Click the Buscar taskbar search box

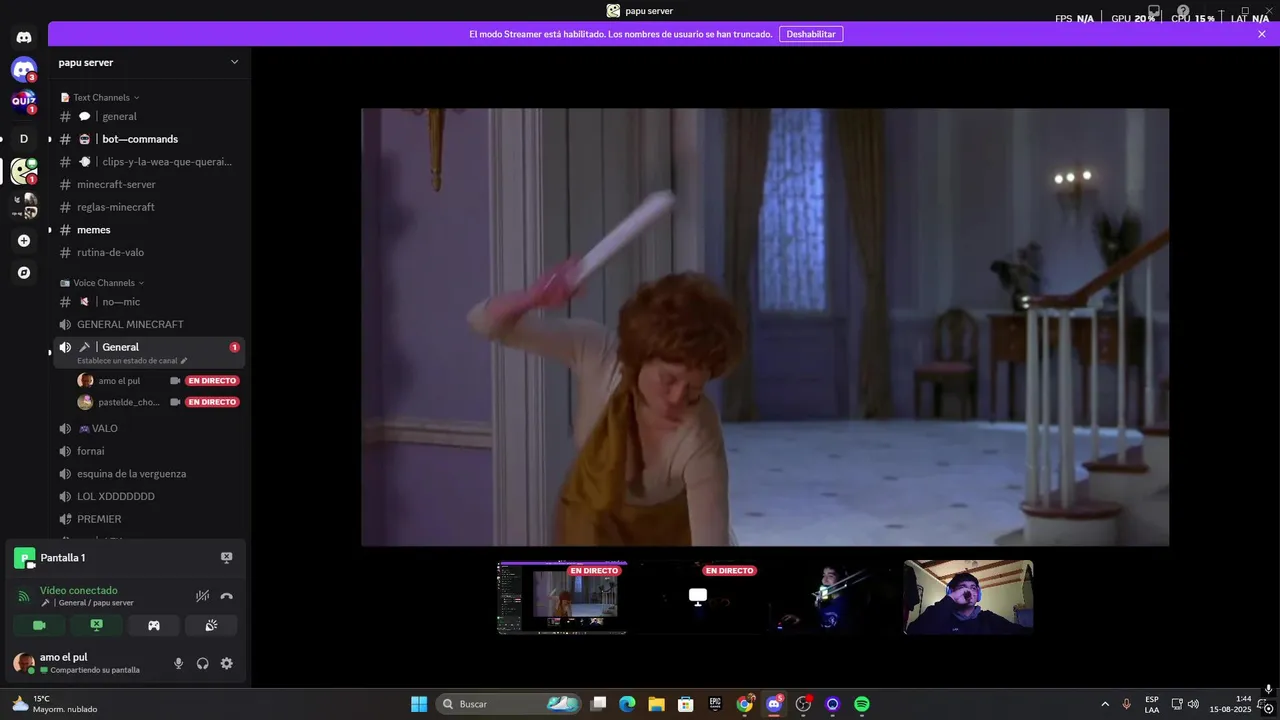click(x=510, y=704)
